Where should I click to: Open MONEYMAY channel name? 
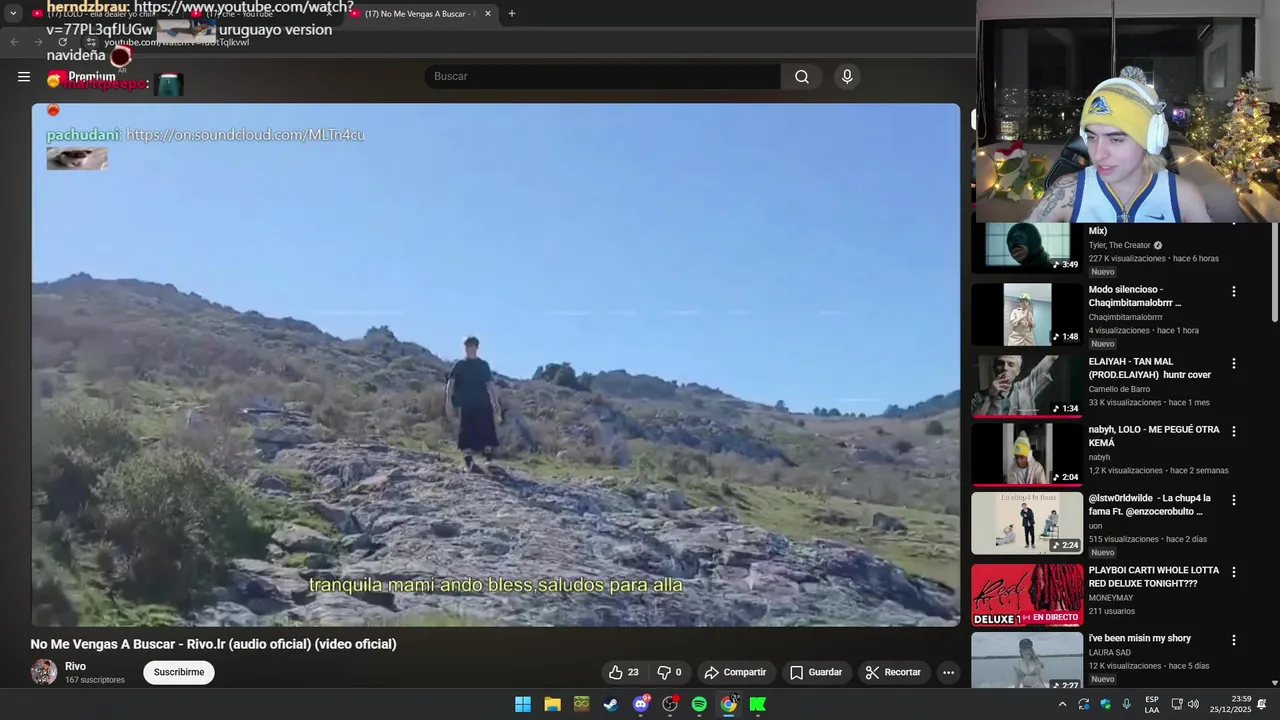coord(1112,598)
